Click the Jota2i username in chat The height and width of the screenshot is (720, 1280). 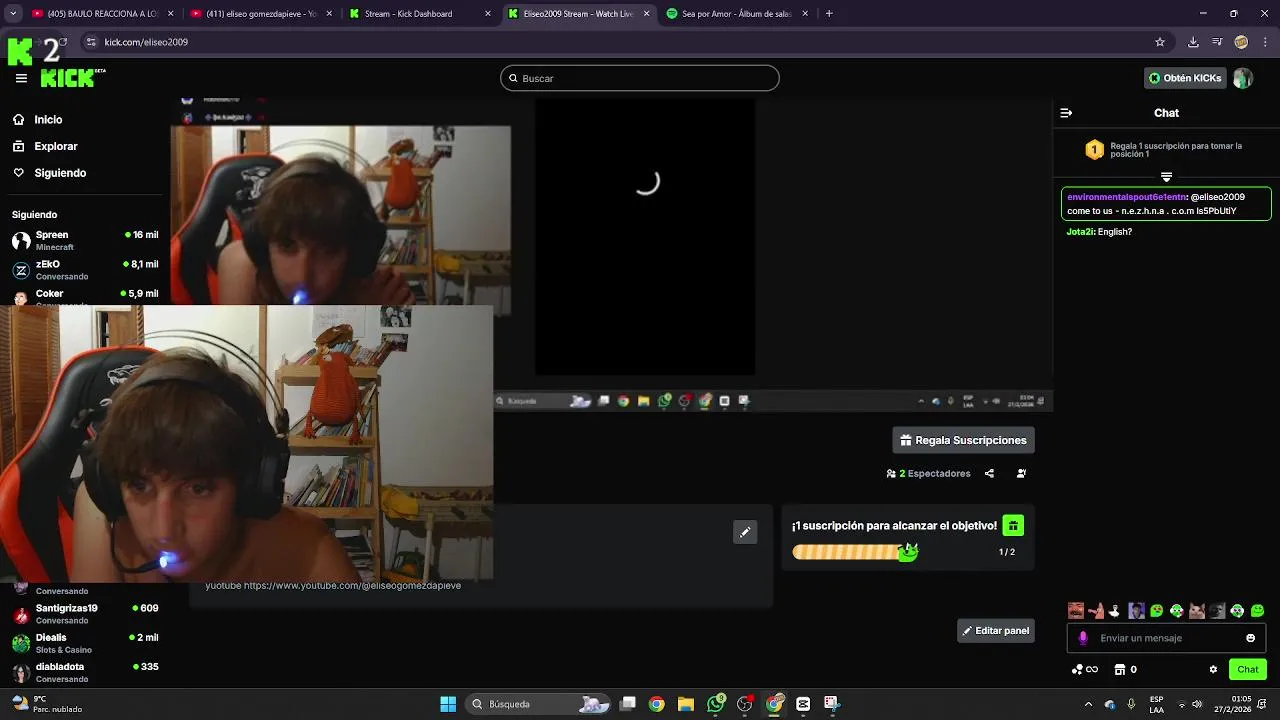pyautogui.click(x=1080, y=232)
